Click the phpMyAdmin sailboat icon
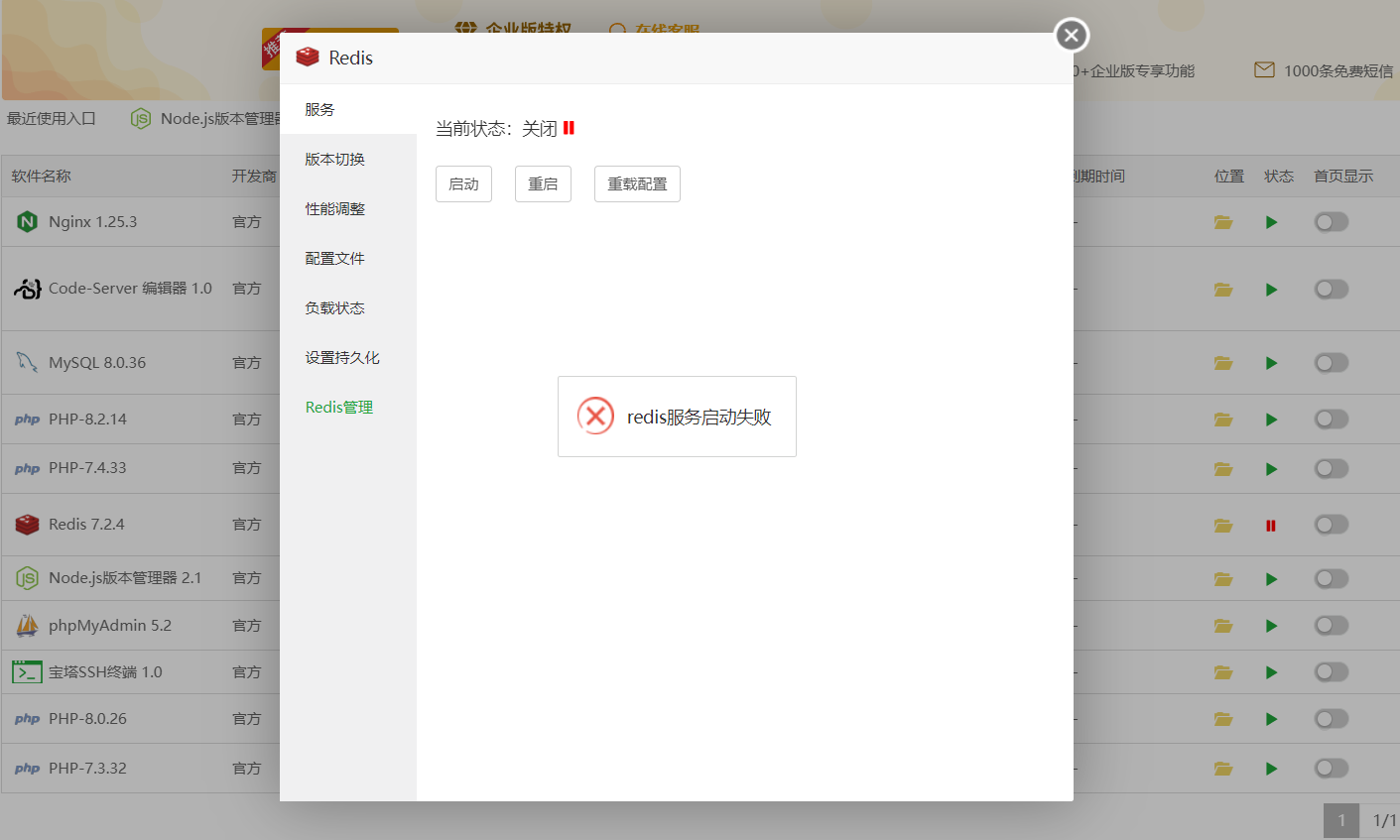 [27, 625]
